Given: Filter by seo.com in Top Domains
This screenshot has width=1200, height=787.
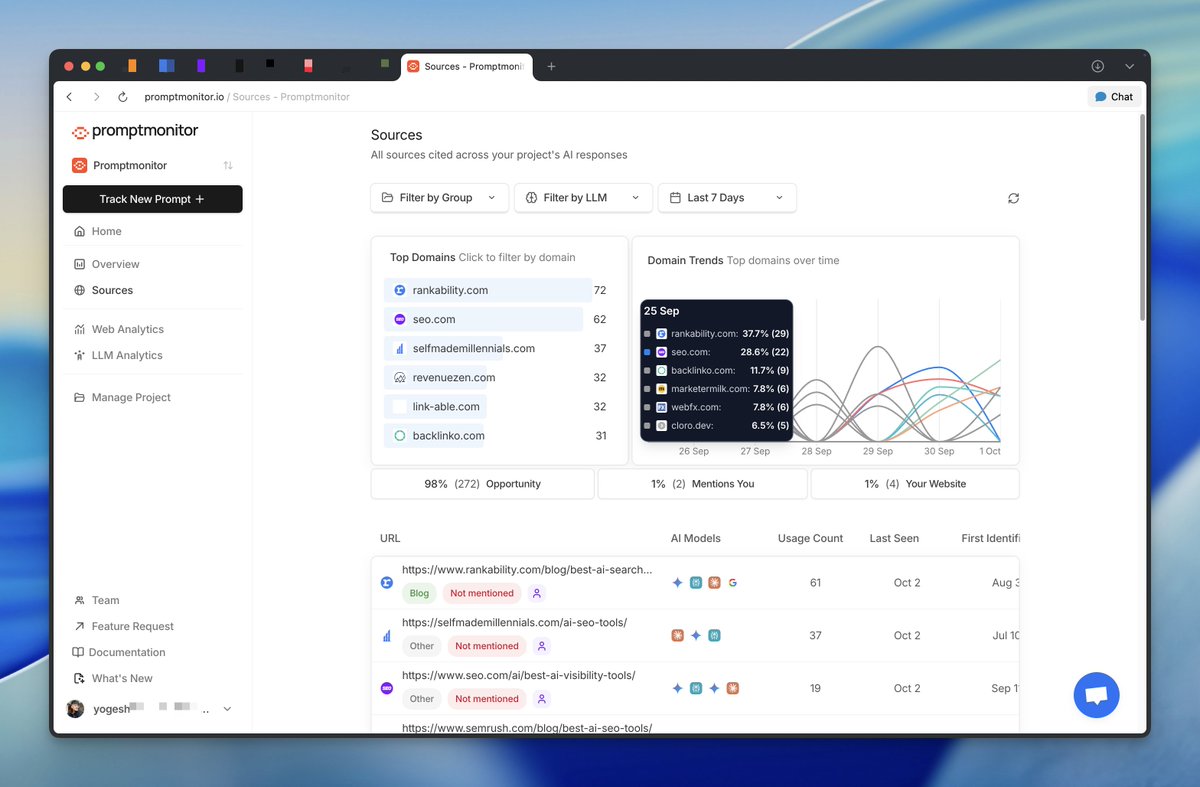Looking at the screenshot, I should tap(484, 319).
